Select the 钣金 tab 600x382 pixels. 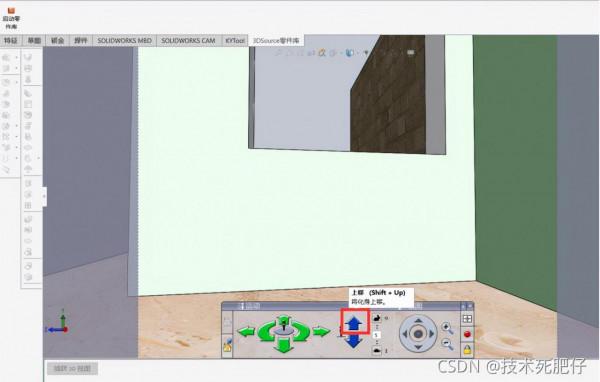coord(57,41)
